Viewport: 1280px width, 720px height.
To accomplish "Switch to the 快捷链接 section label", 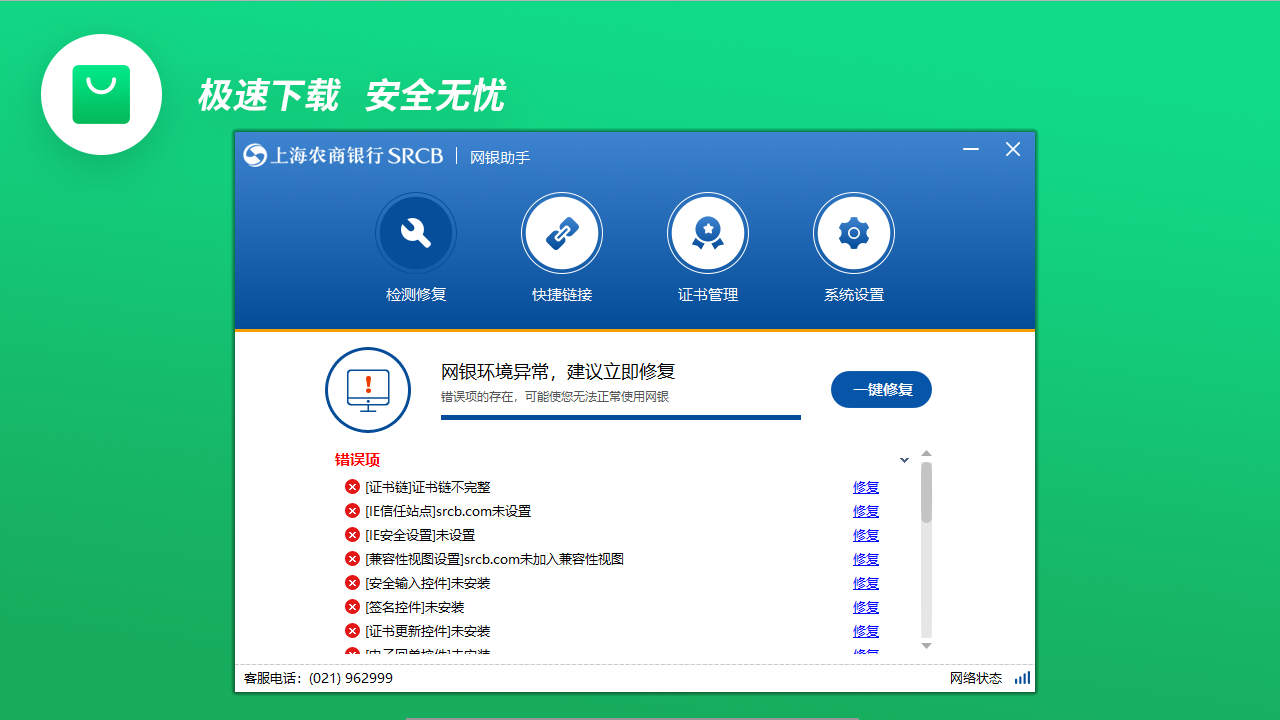I will click(x=562, y=295).
